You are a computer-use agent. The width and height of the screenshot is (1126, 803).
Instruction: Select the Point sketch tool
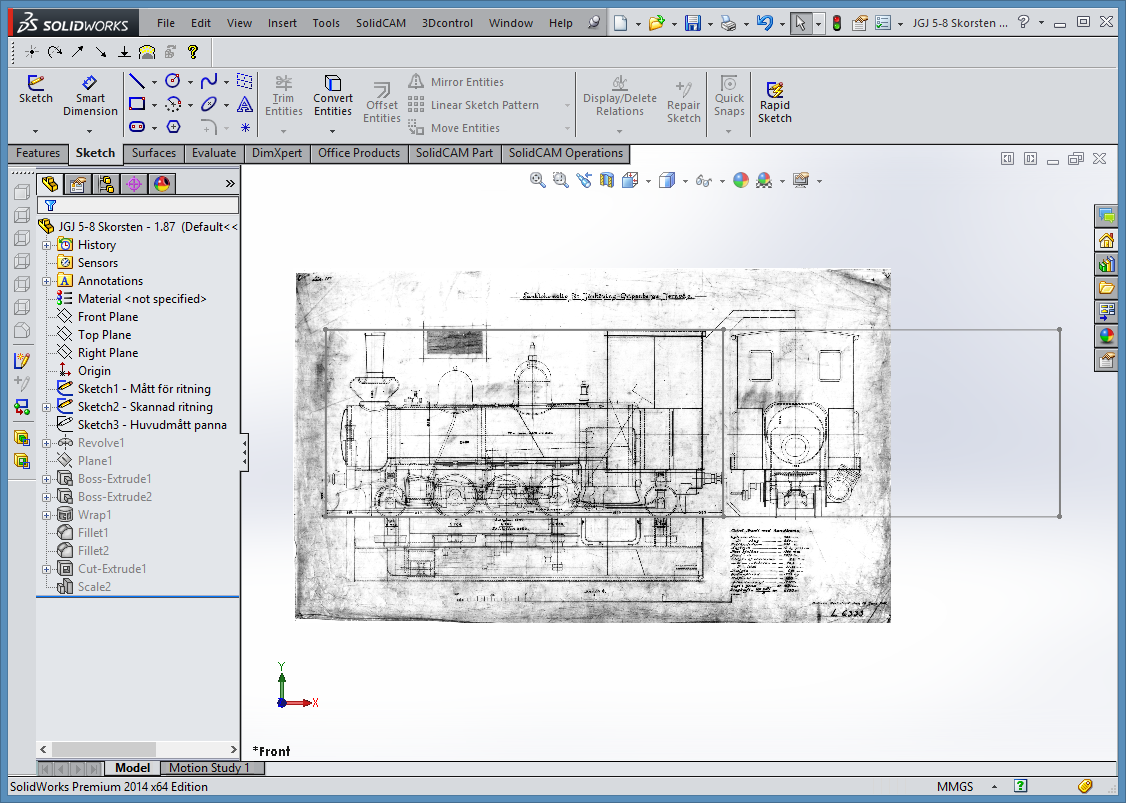[245, 127]
